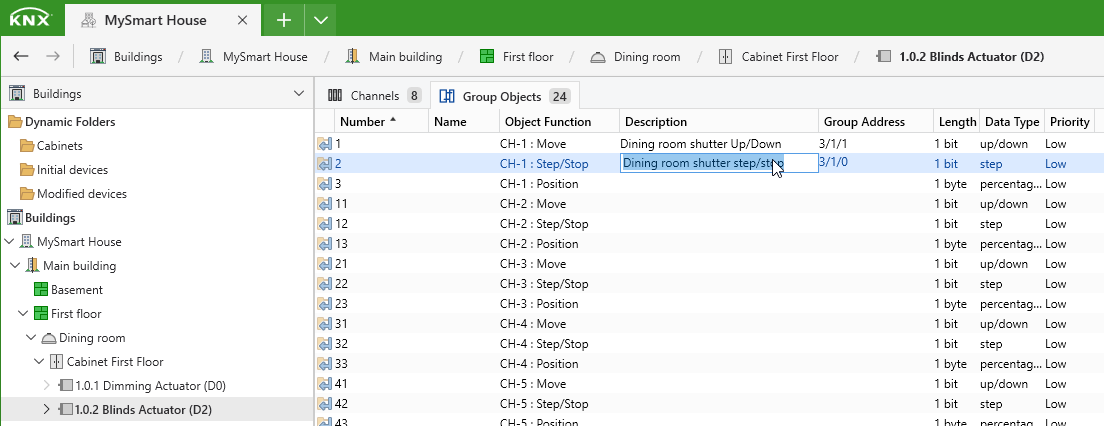Select 'Dining room shutter Up/Down' description
Image resolution: width=1104 pixels, height=426 pixels.
tap(701, 144)
